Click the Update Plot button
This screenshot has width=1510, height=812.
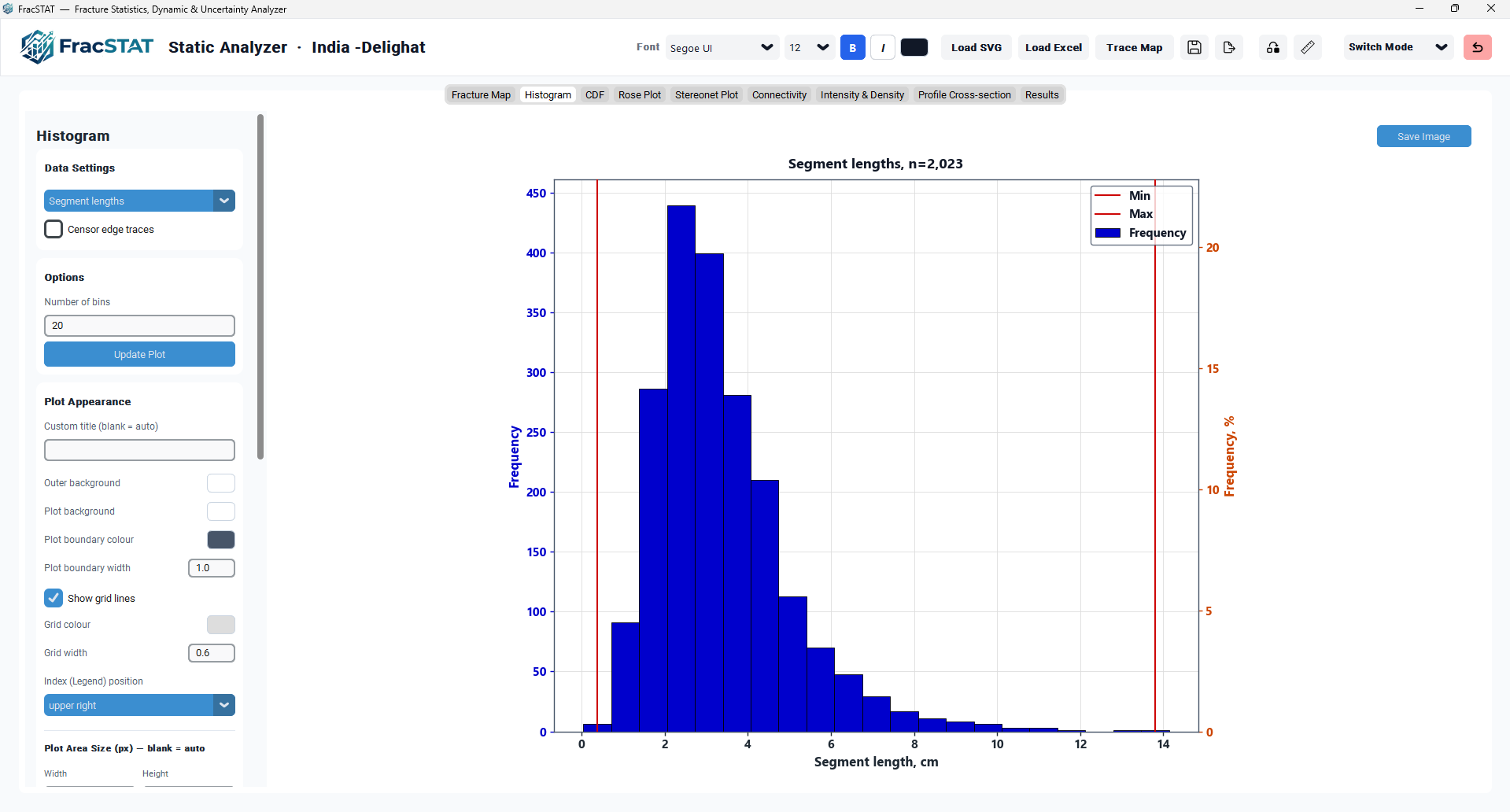(139, 354)
